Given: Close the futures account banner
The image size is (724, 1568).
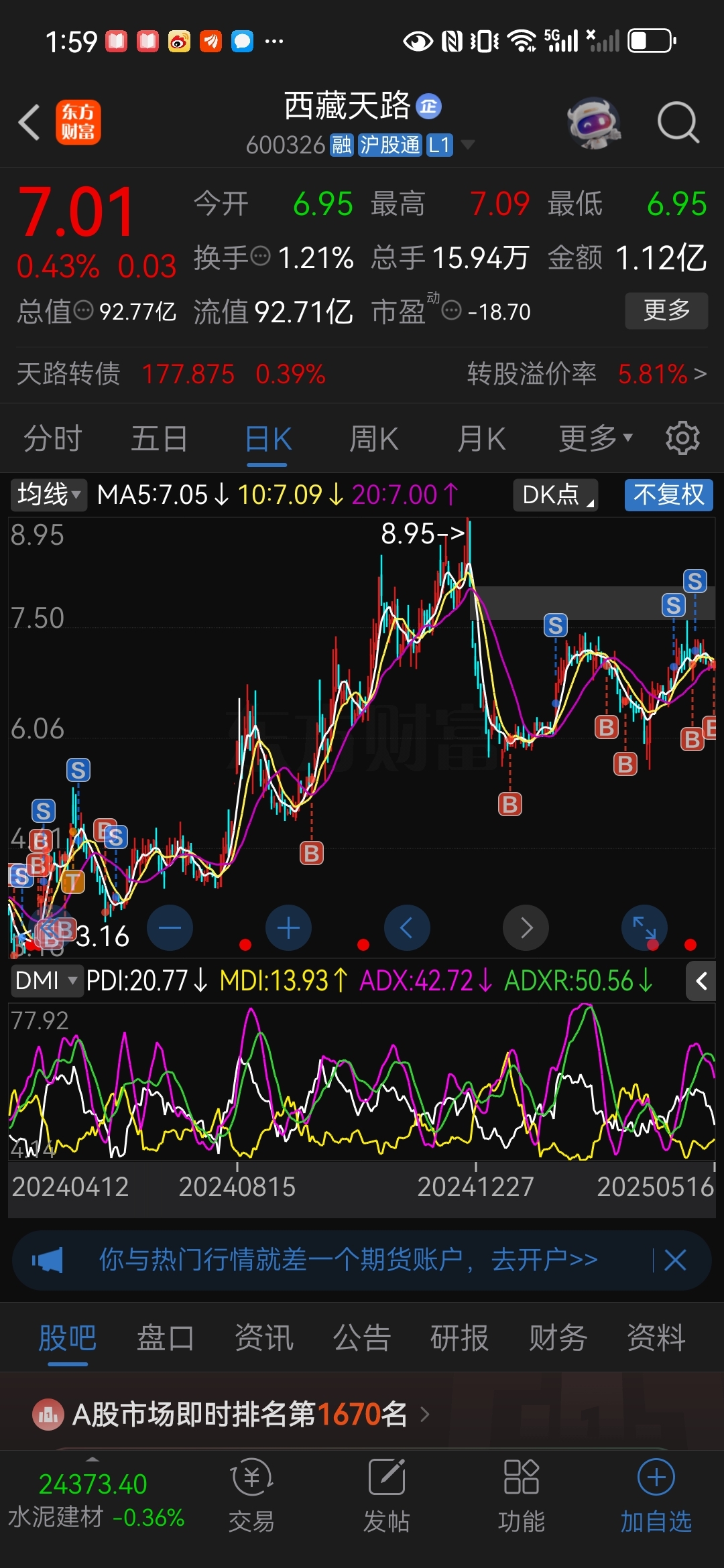Looking at the screenshot, I should coord(675,1260).
